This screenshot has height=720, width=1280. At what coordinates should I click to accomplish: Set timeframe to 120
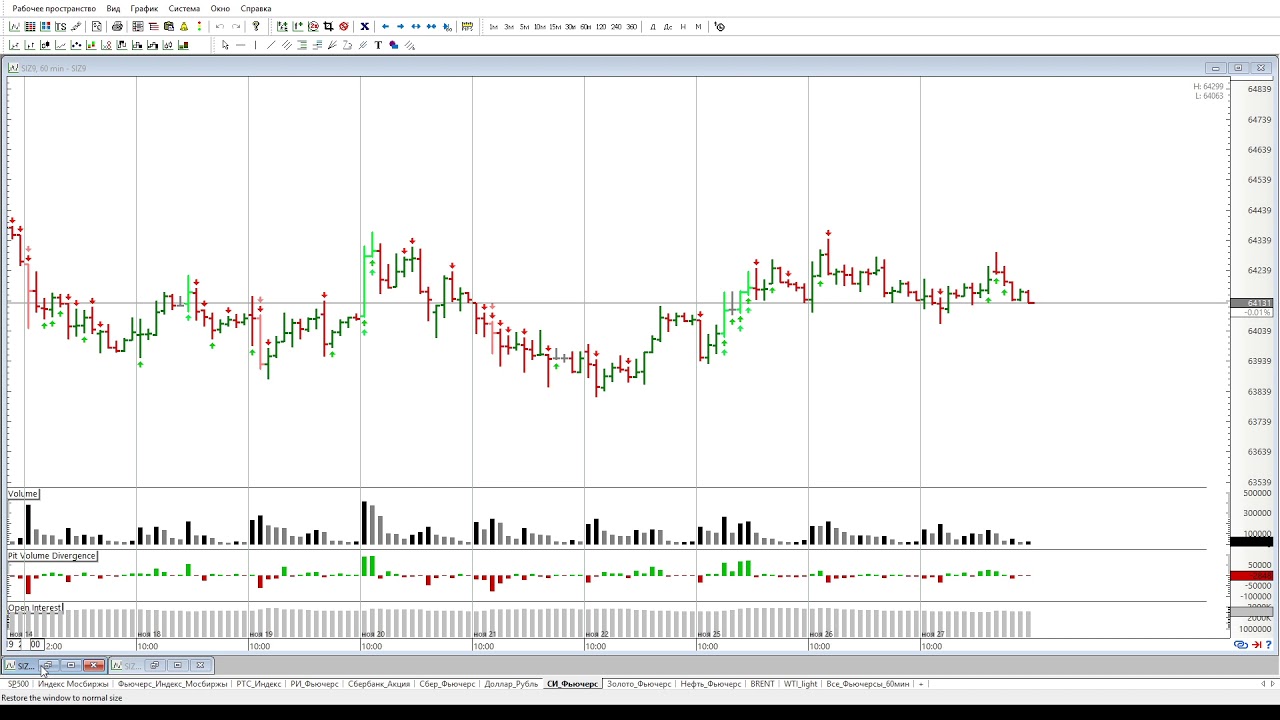(x=601, y=27)
